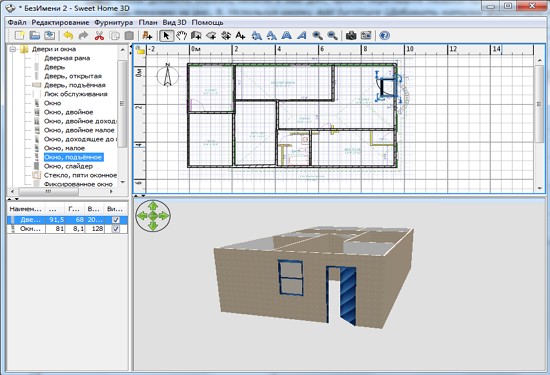Click the Cut scissors icon

(x=99, y=35)
